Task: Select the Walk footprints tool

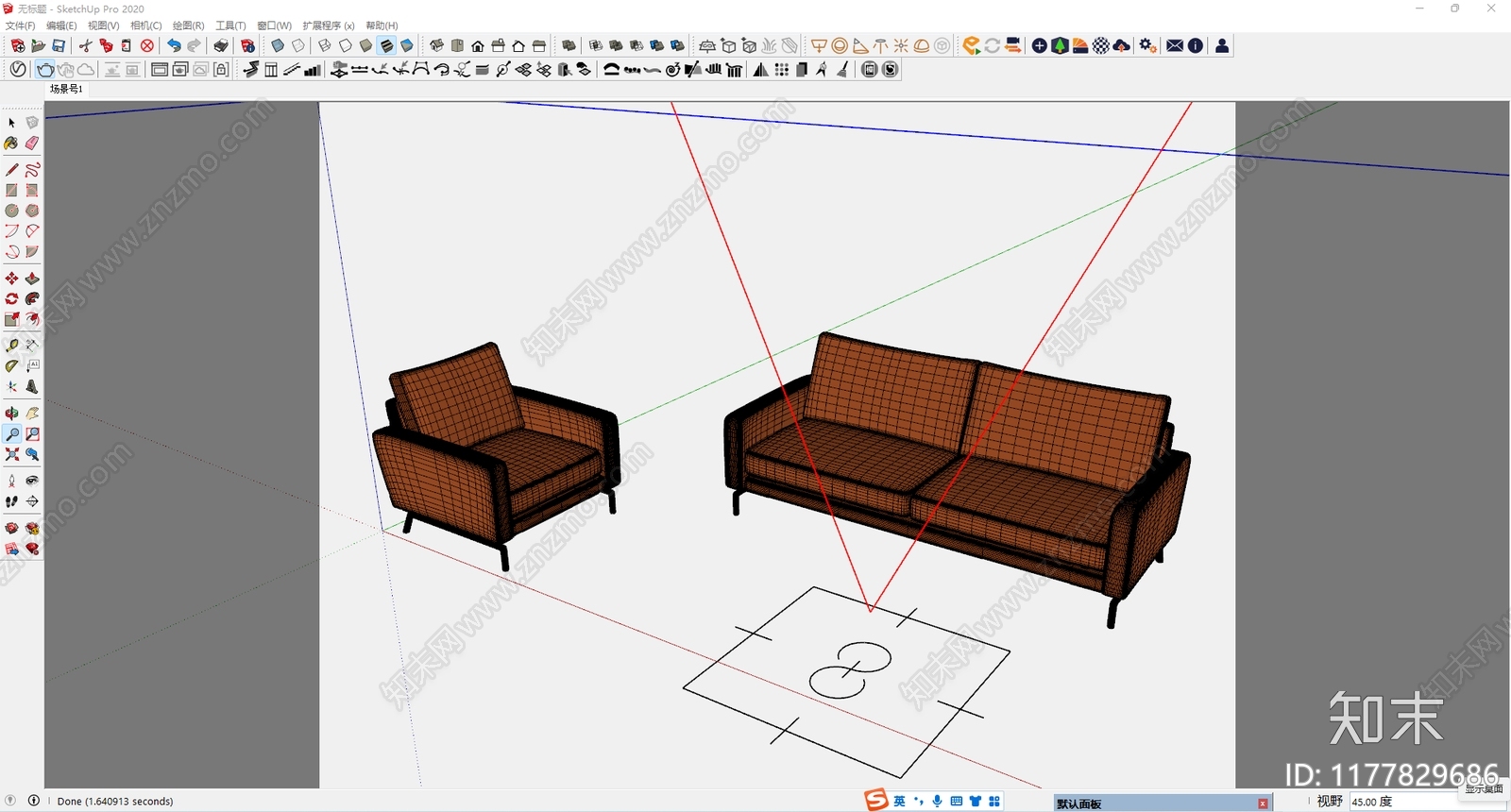Action: coord(11,501)
